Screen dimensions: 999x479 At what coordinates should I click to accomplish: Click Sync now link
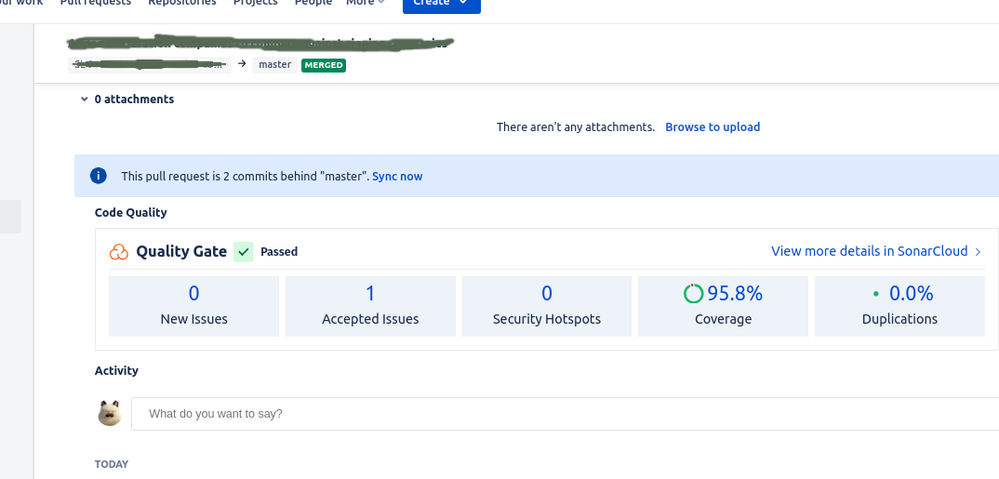(398, 176)
